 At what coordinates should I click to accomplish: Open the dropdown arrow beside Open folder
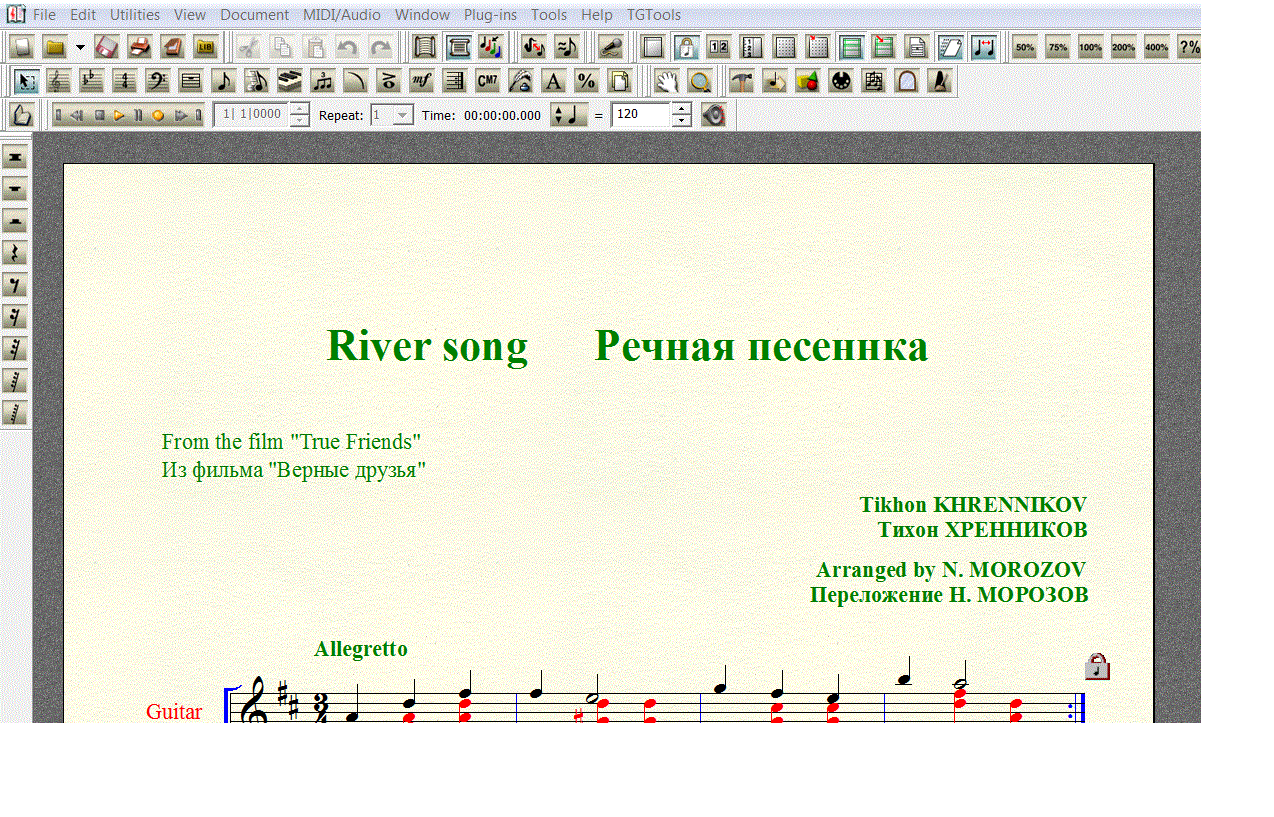[80, 47]
